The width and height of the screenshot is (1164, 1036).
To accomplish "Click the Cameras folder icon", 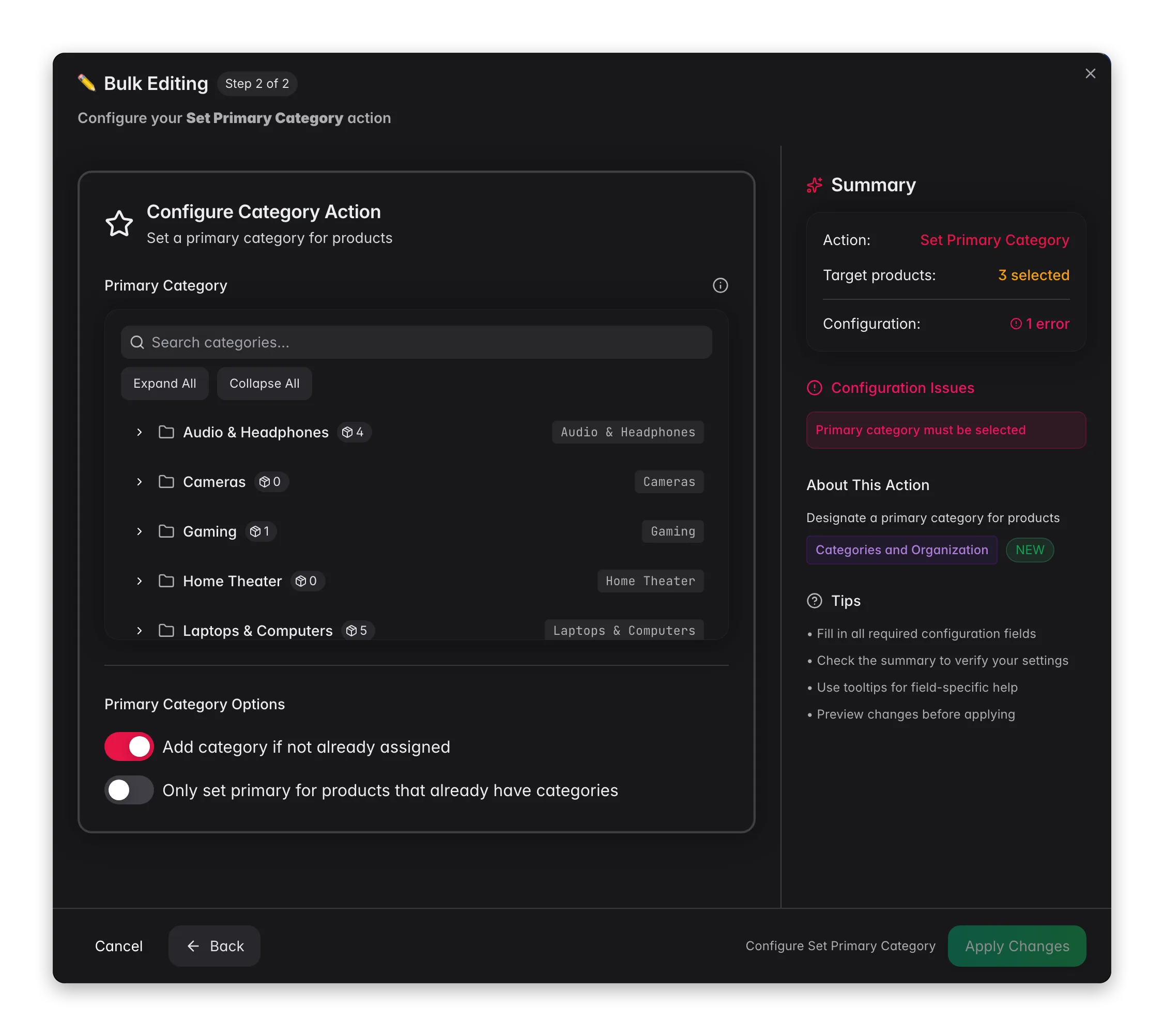I will coord(166,482).
